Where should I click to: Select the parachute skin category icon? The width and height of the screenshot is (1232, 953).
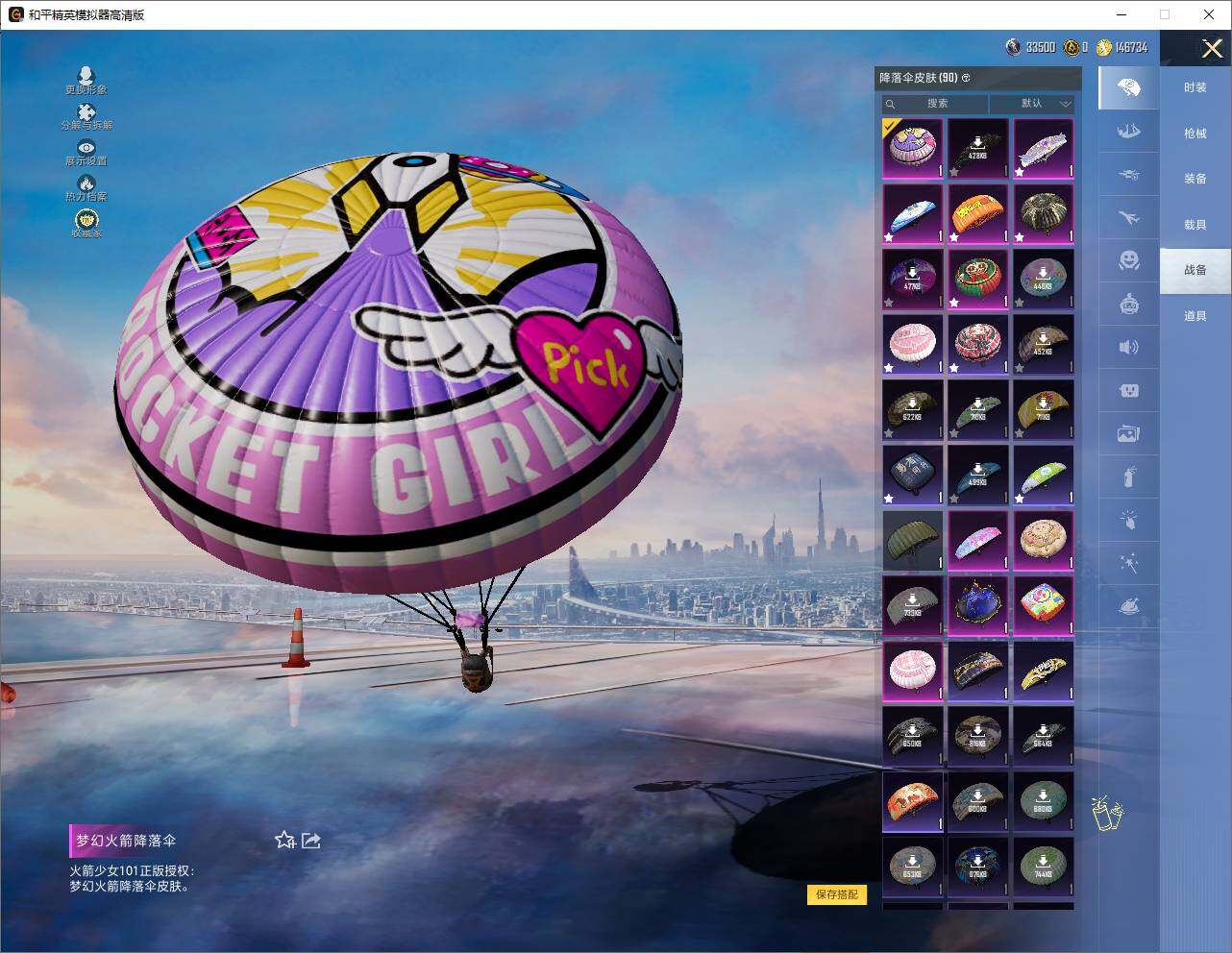pos(1128,87)
